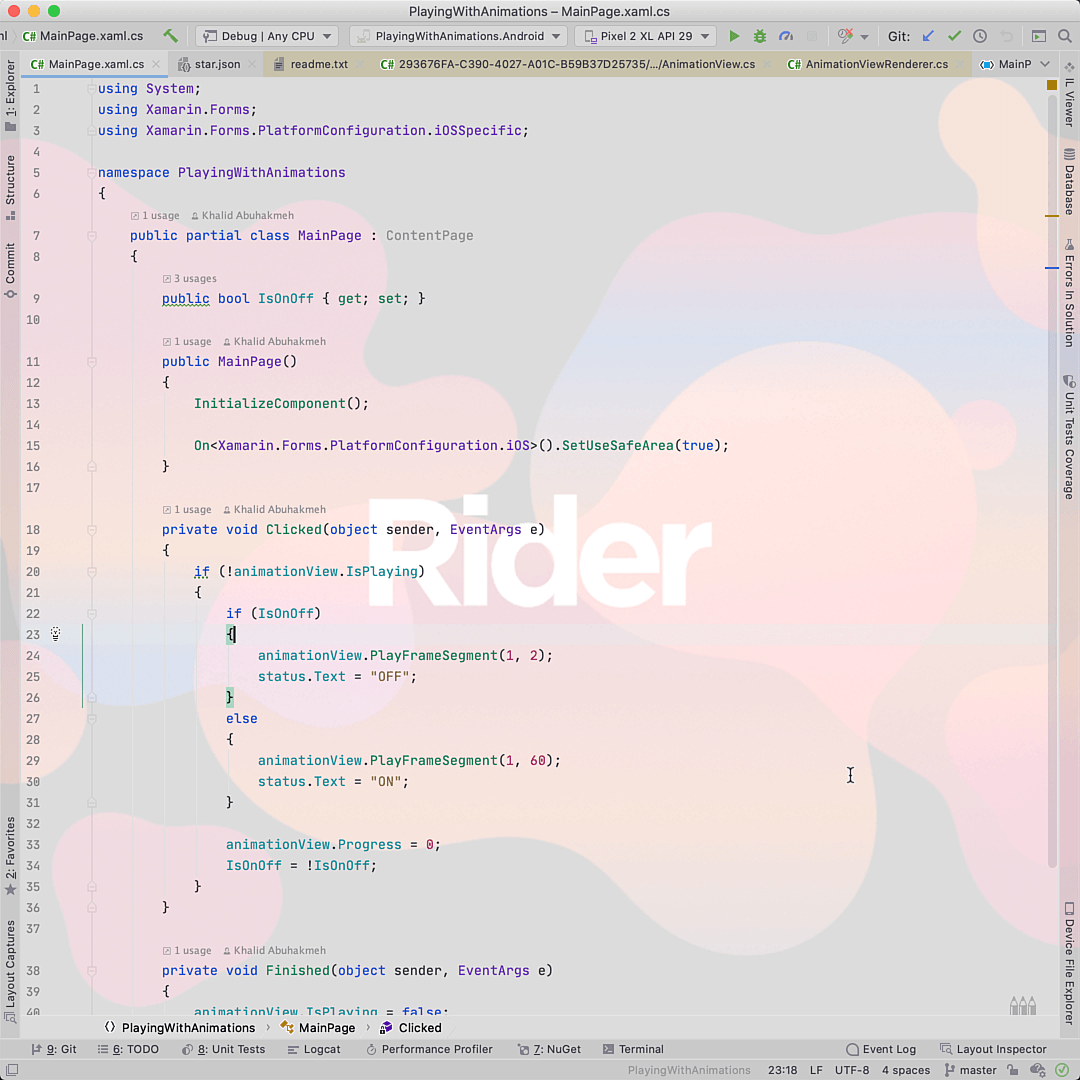The width and height of the screenshot is (1080, 1080).
Task: Commit changes with the green checkmark icon
Action: pyautogui.click(x=953, y=35)
